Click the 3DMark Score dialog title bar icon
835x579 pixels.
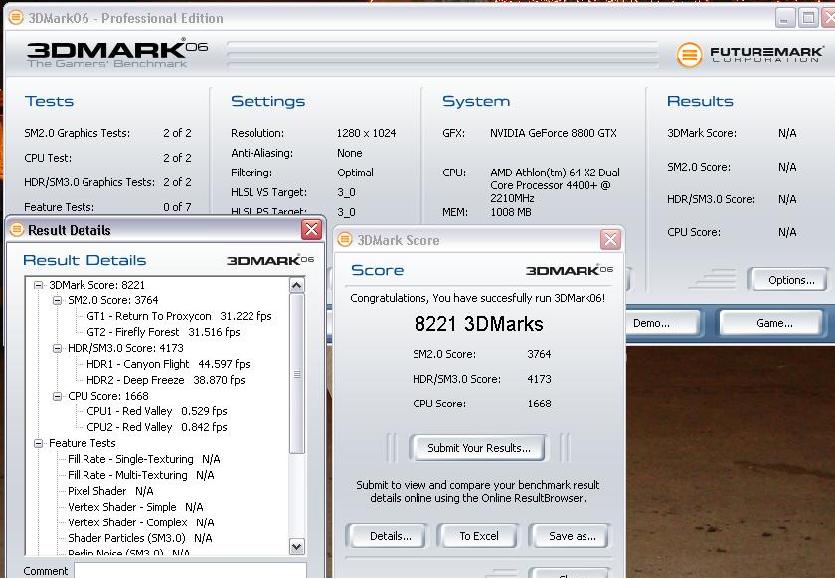click(x=345, y=240)
